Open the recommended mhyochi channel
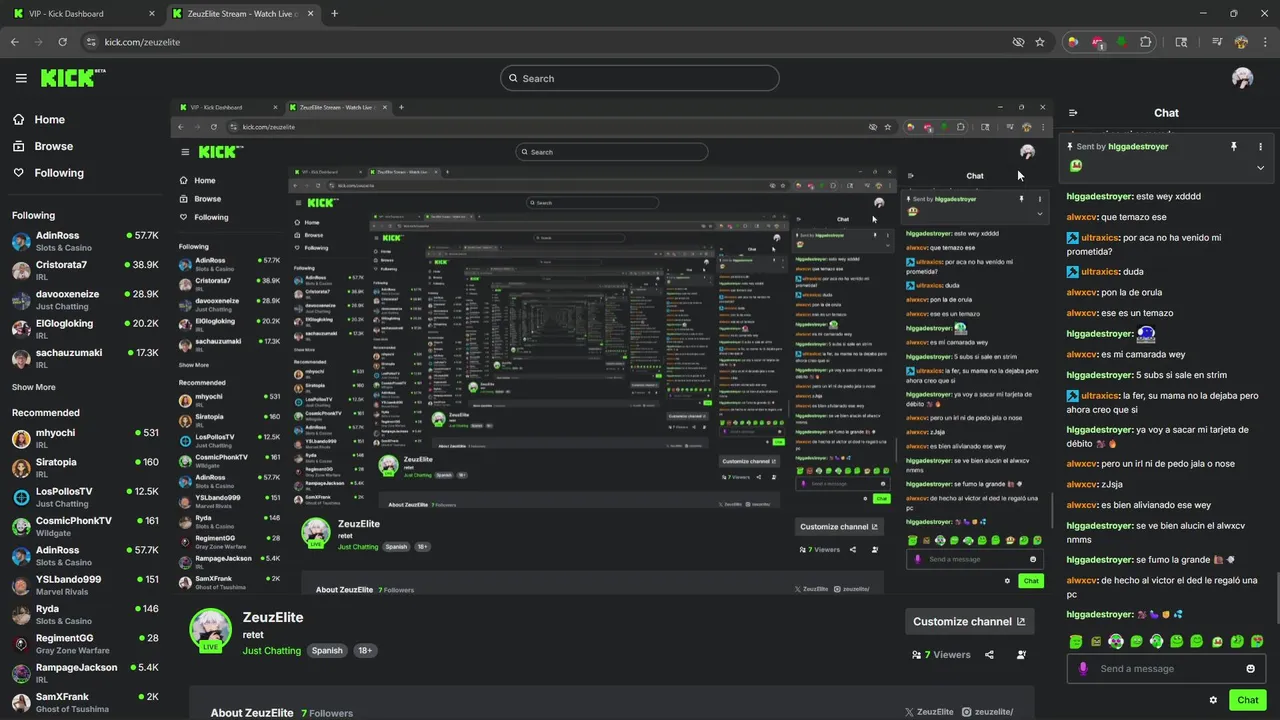The image size is (1280, 720). pyautogui.click(x=85, y=438)
